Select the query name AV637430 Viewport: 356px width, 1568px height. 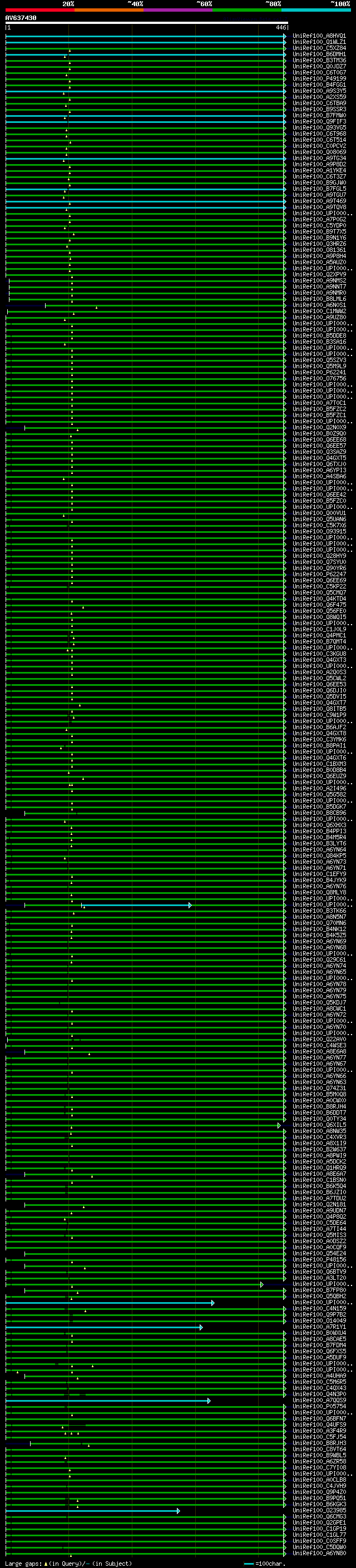(x=21, y=18)
